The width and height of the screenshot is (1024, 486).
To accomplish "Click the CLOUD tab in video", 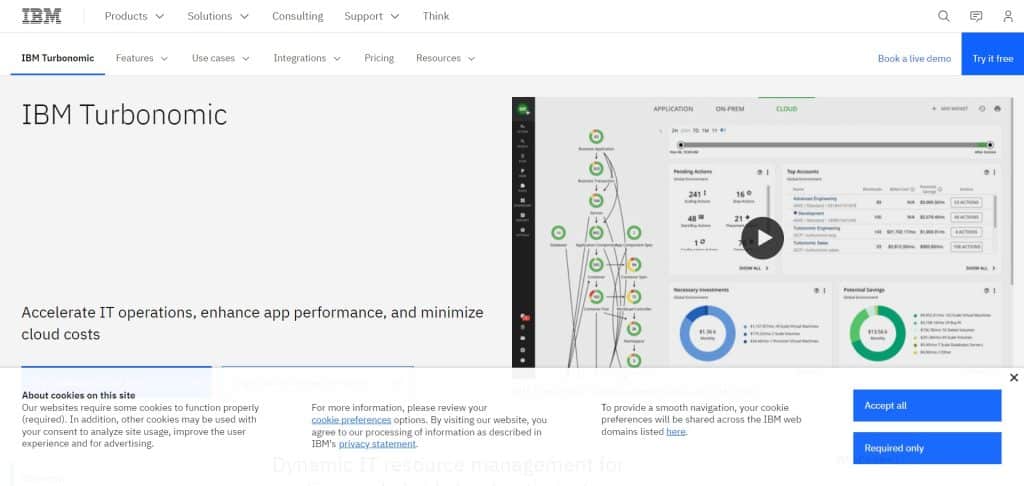I will tap(786, 109).
